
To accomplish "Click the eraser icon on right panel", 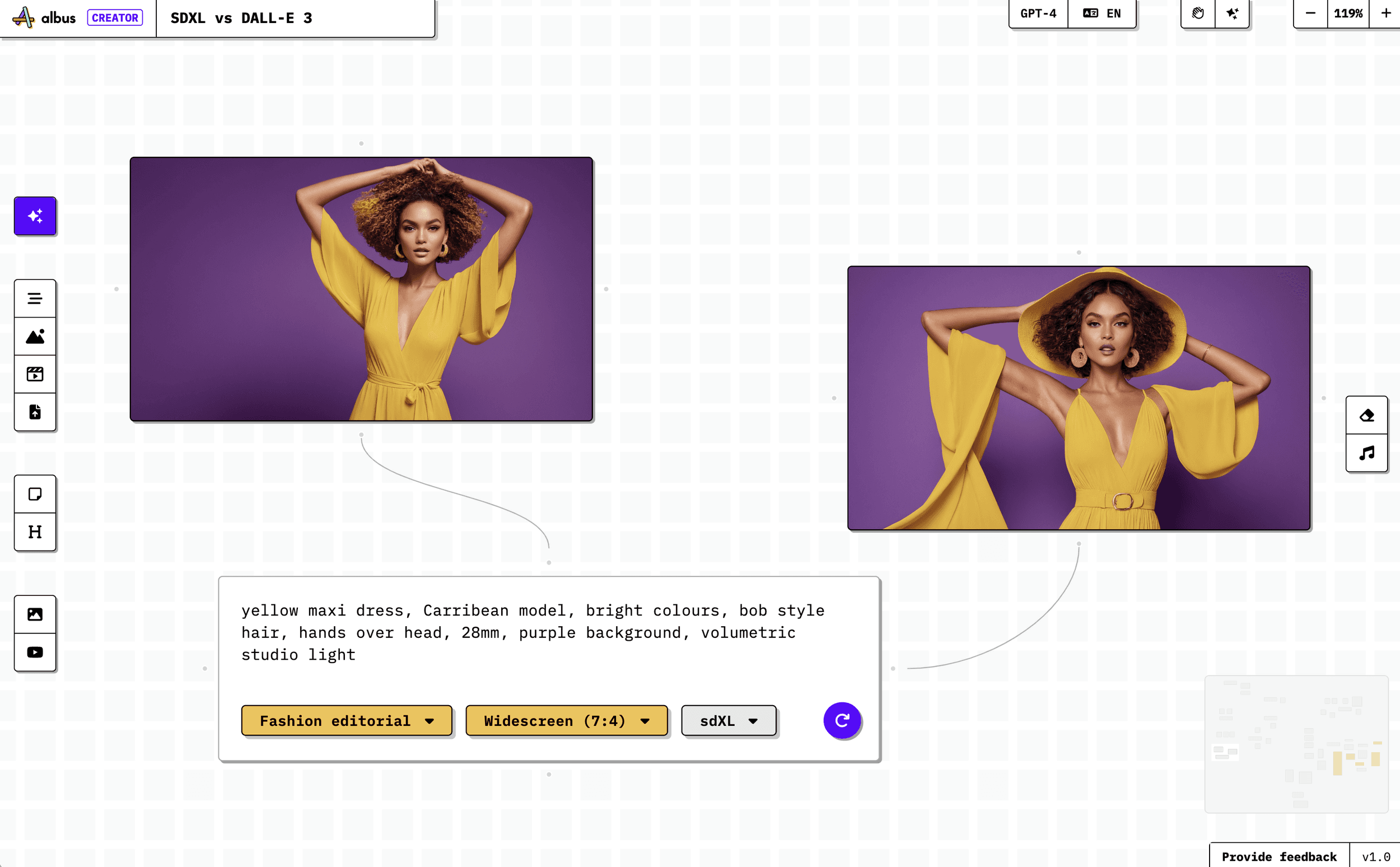I will pyautogui.click(x=1367, y=415).
